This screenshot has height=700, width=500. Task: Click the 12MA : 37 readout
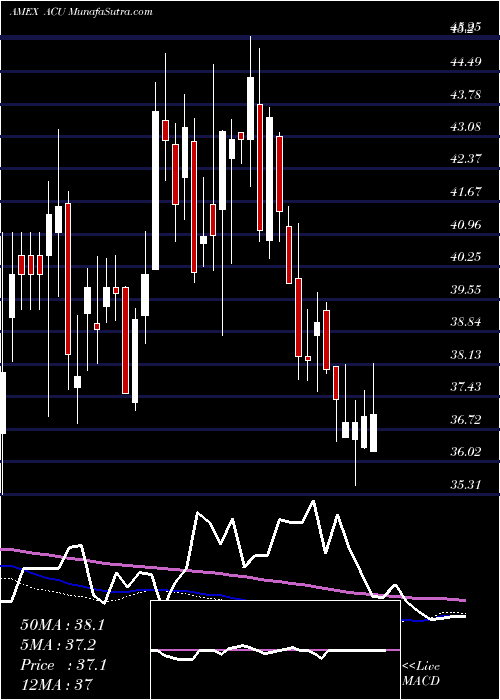[x=56, y=684]
